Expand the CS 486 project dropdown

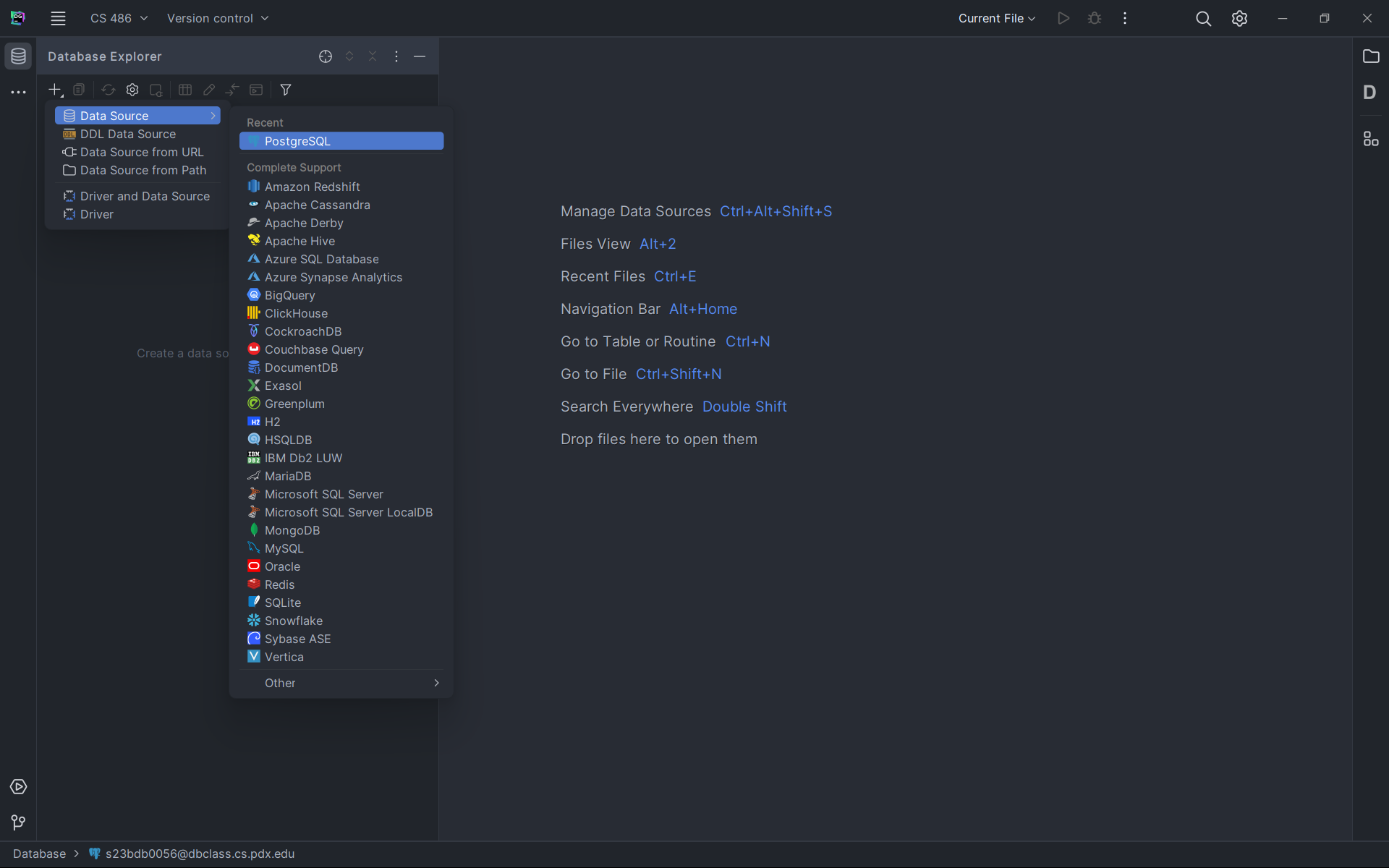(119, 19)
